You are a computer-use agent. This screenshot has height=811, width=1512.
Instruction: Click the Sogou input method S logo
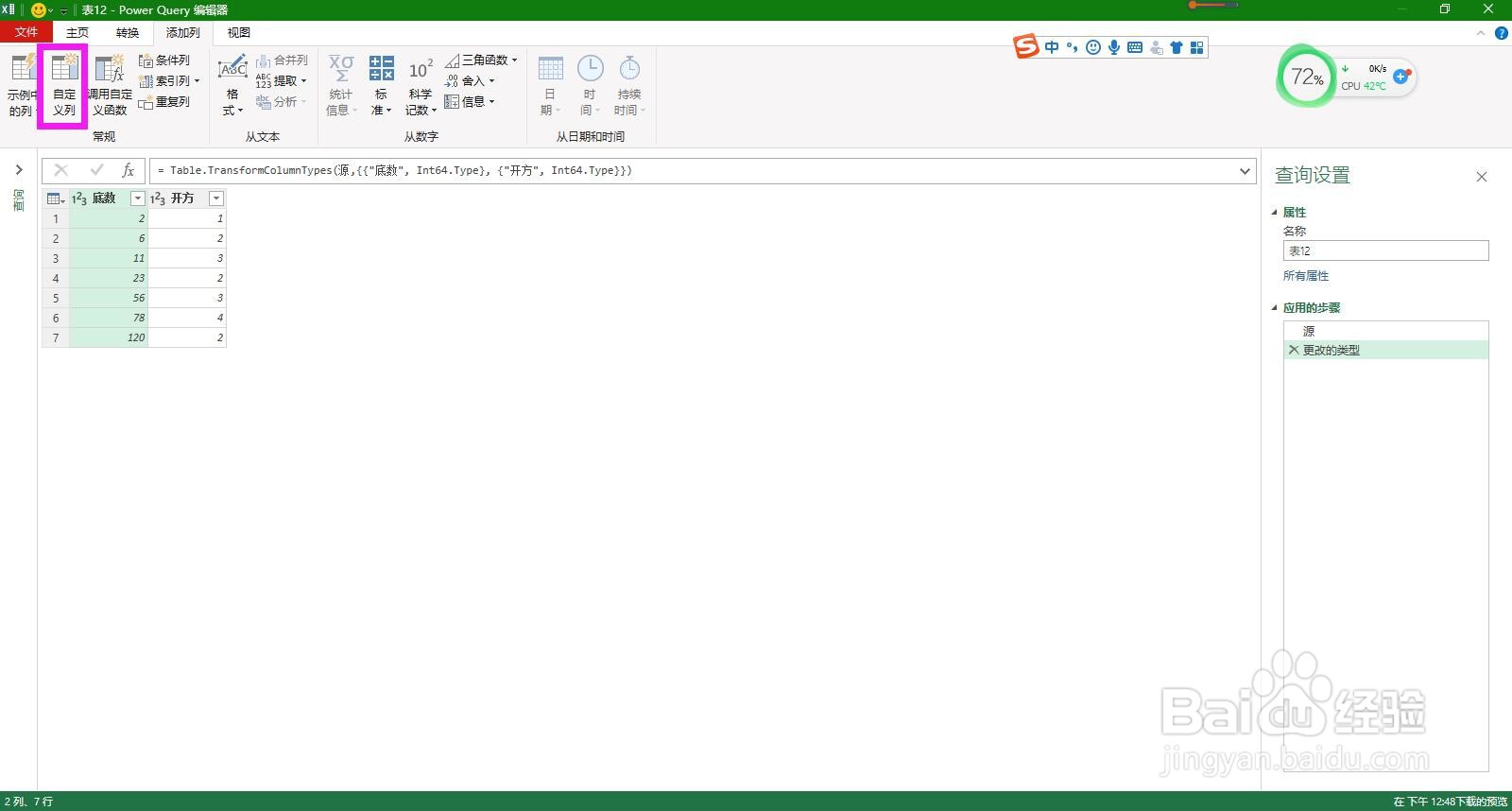[x=1026, y=46]
